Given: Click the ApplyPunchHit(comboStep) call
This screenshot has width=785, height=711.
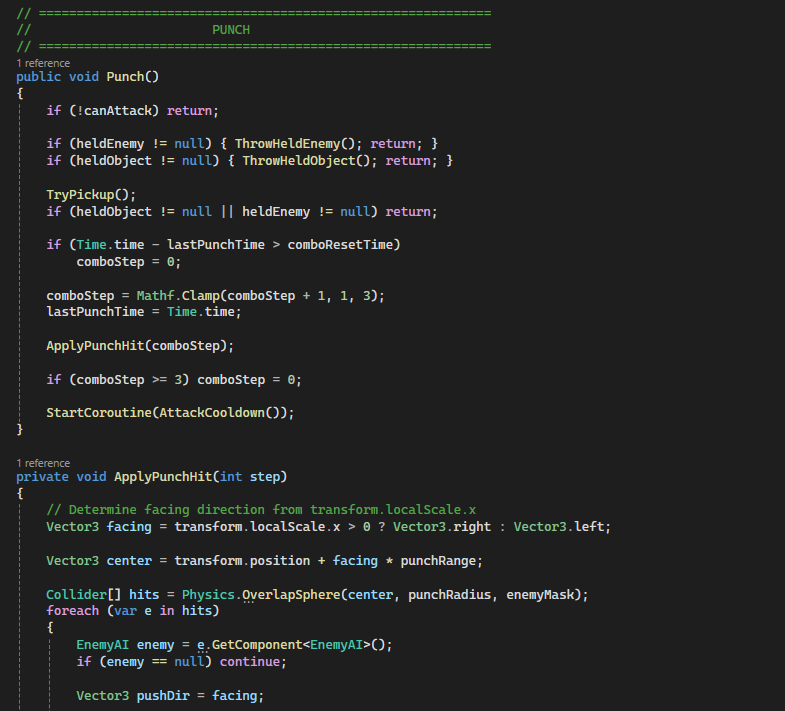Looking at the screenshot, I should click(x=136, y=346).
